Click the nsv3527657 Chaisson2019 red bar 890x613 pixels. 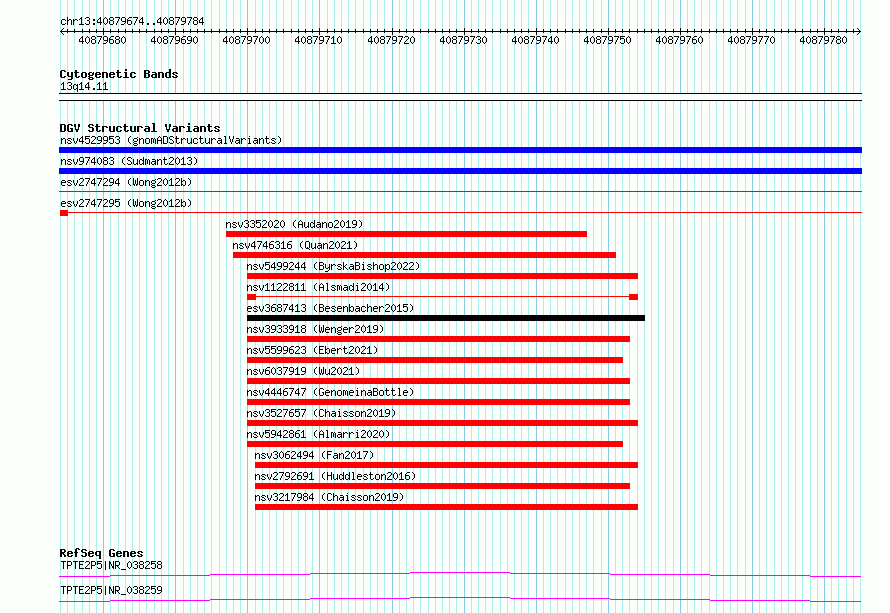(x=443, y=423)
